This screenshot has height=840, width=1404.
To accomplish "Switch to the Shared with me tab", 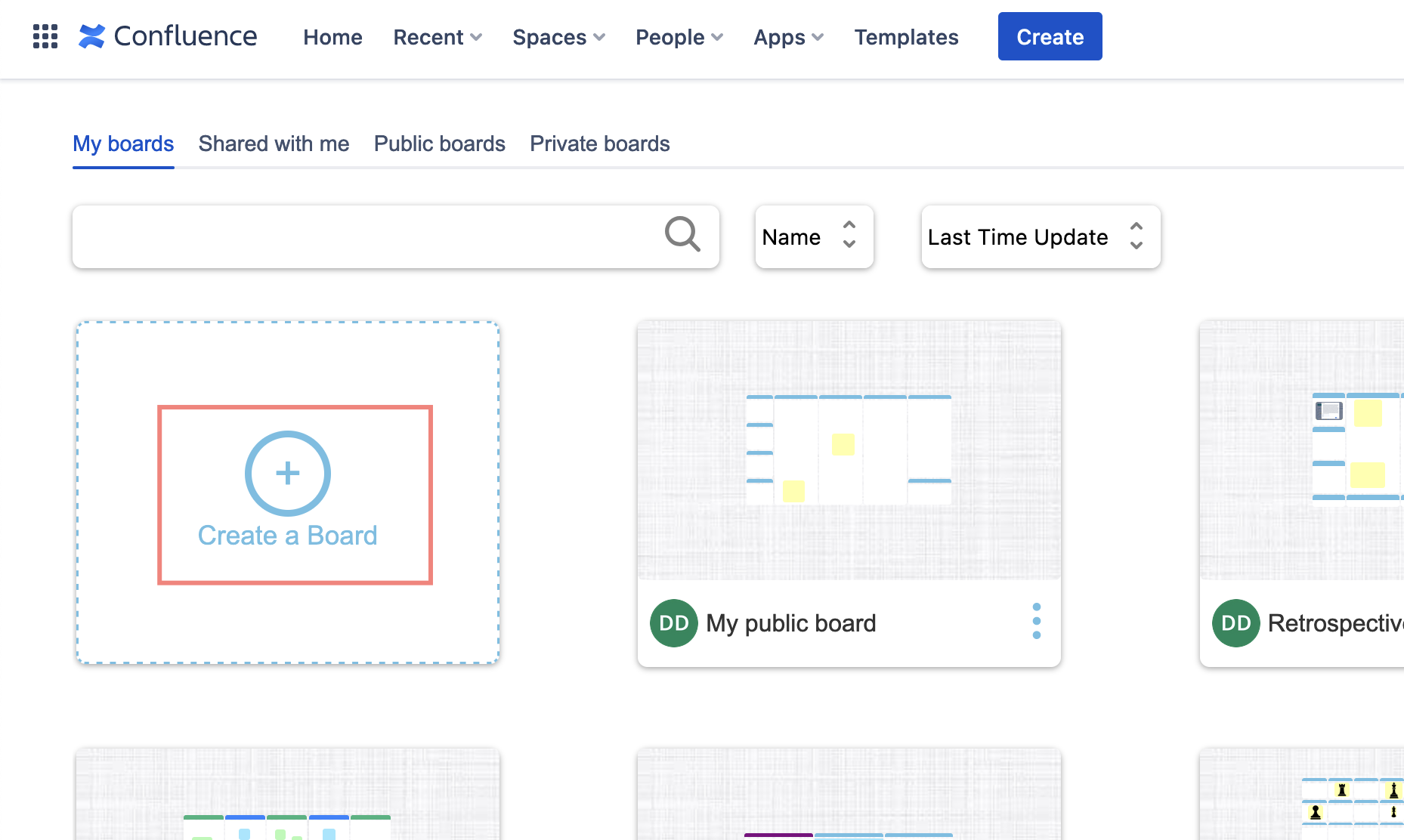I will click(x=274, y=144).
